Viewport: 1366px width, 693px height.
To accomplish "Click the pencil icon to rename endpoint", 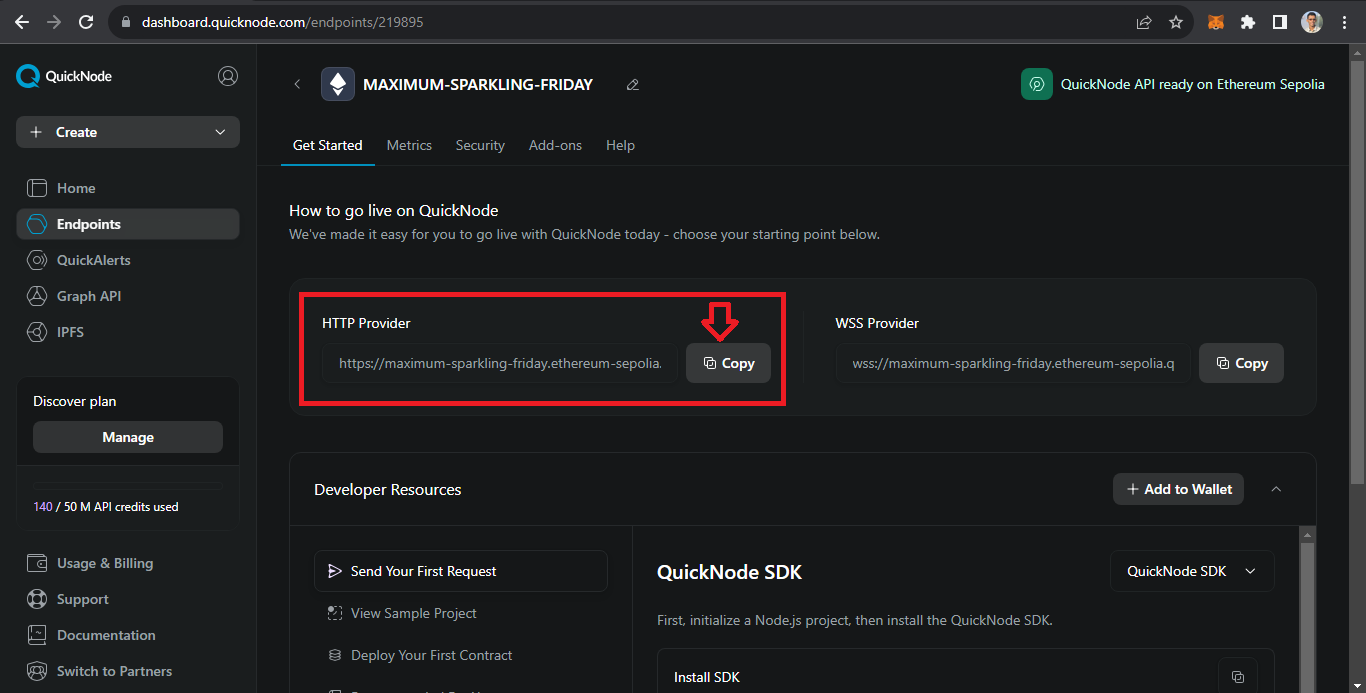I will click(x=632, y=85).
